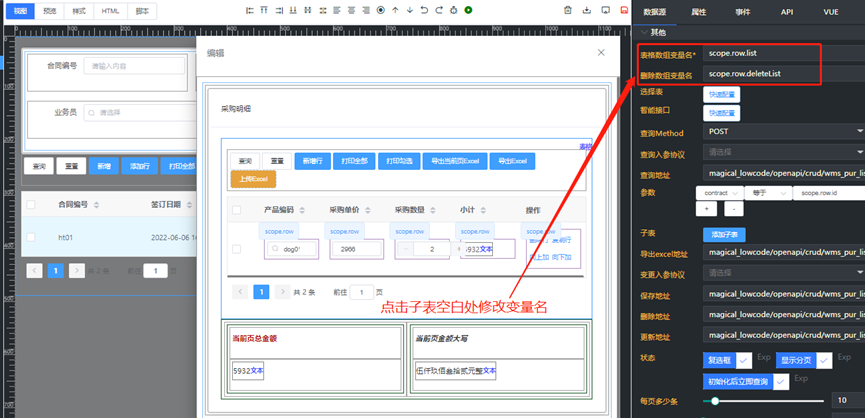The height and width of the screenshot is (418, 865).
Task: Click the download icon in toolbar
Action: coord(586,10)
